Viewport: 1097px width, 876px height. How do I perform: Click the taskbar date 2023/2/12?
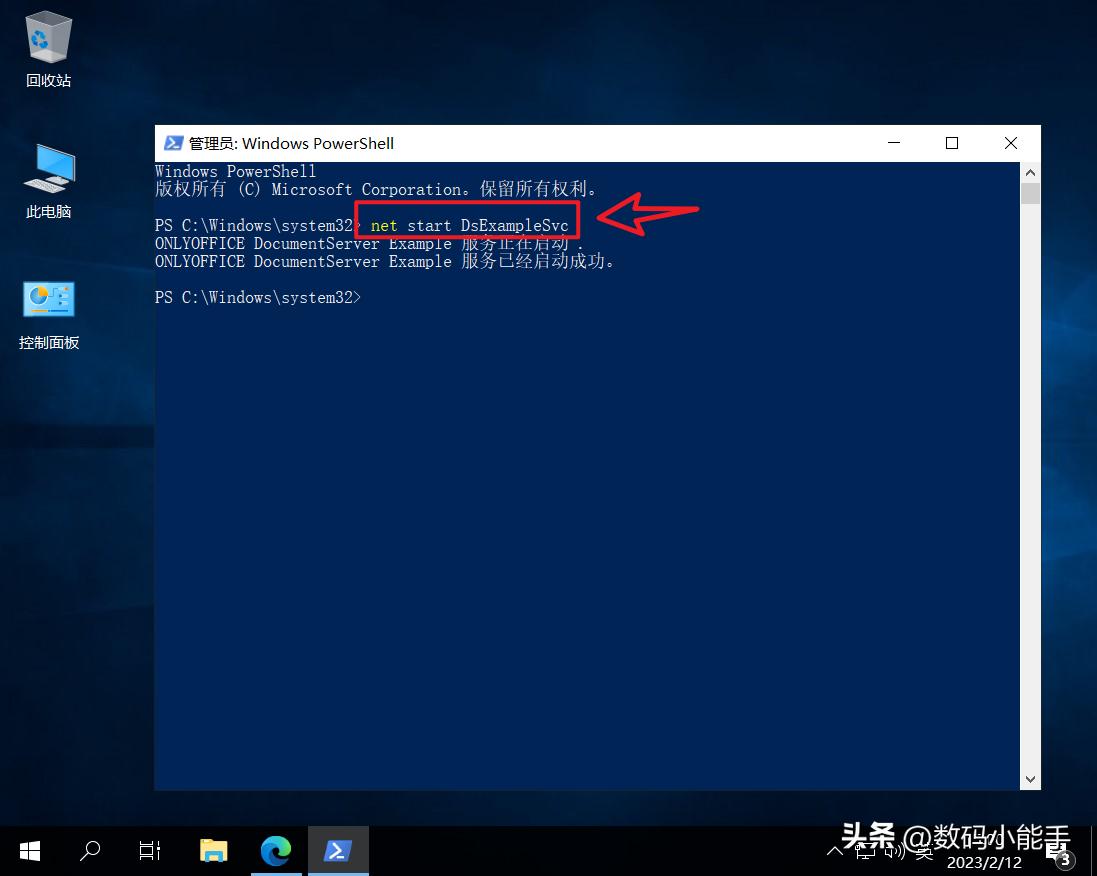coord(984,862)
